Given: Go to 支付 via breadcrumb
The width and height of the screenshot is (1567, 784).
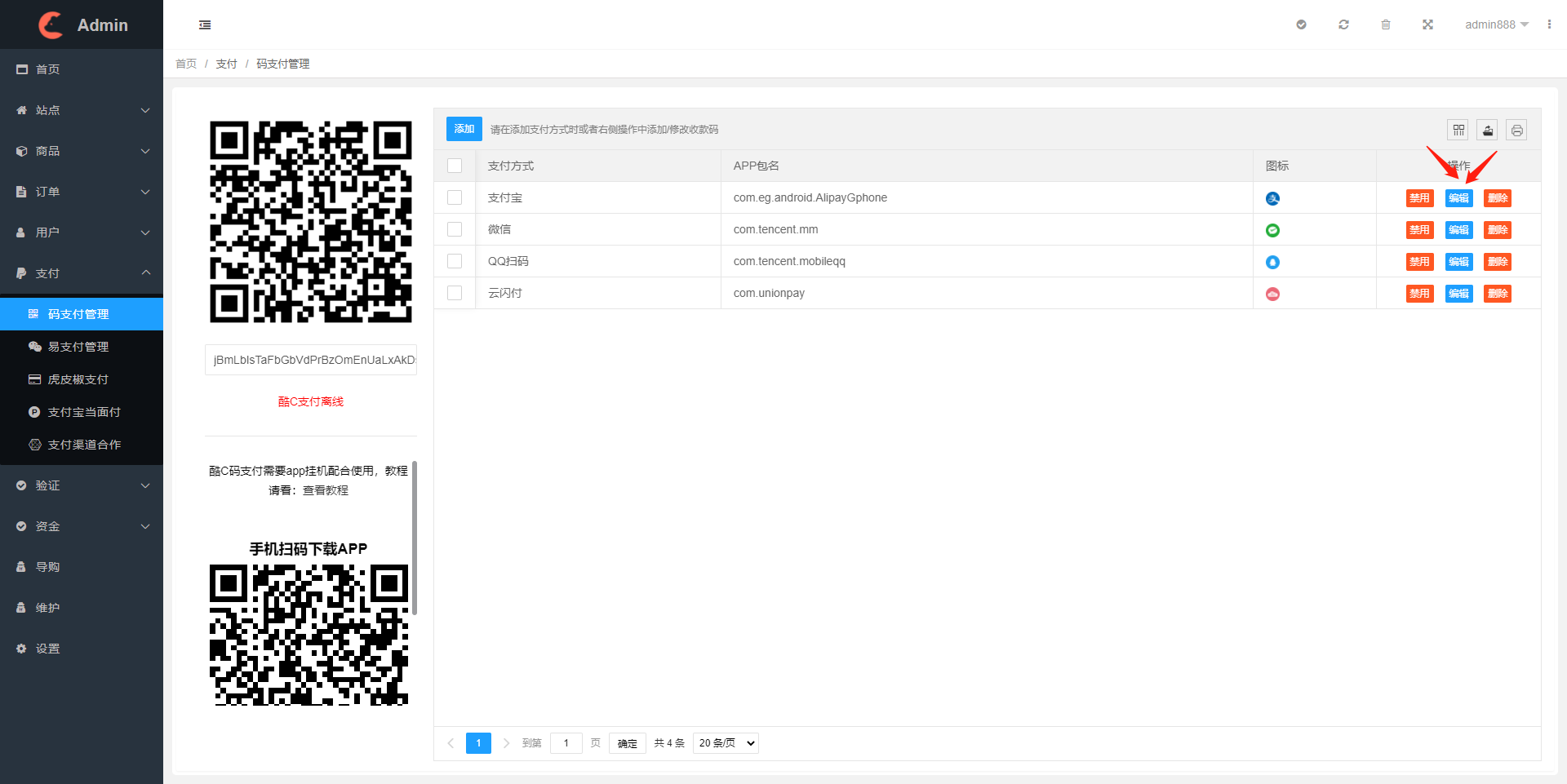Looking at the screenshot, I should click(226, 64).
